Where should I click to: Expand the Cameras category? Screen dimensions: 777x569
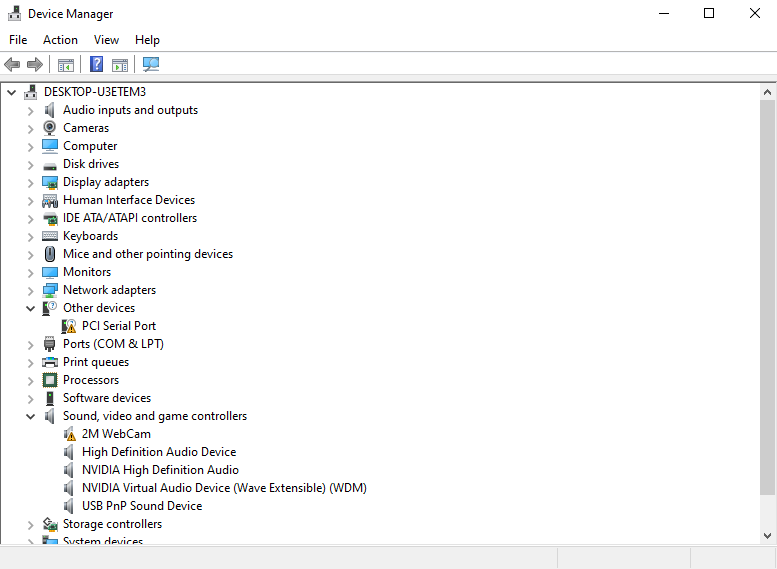[30, 128]
